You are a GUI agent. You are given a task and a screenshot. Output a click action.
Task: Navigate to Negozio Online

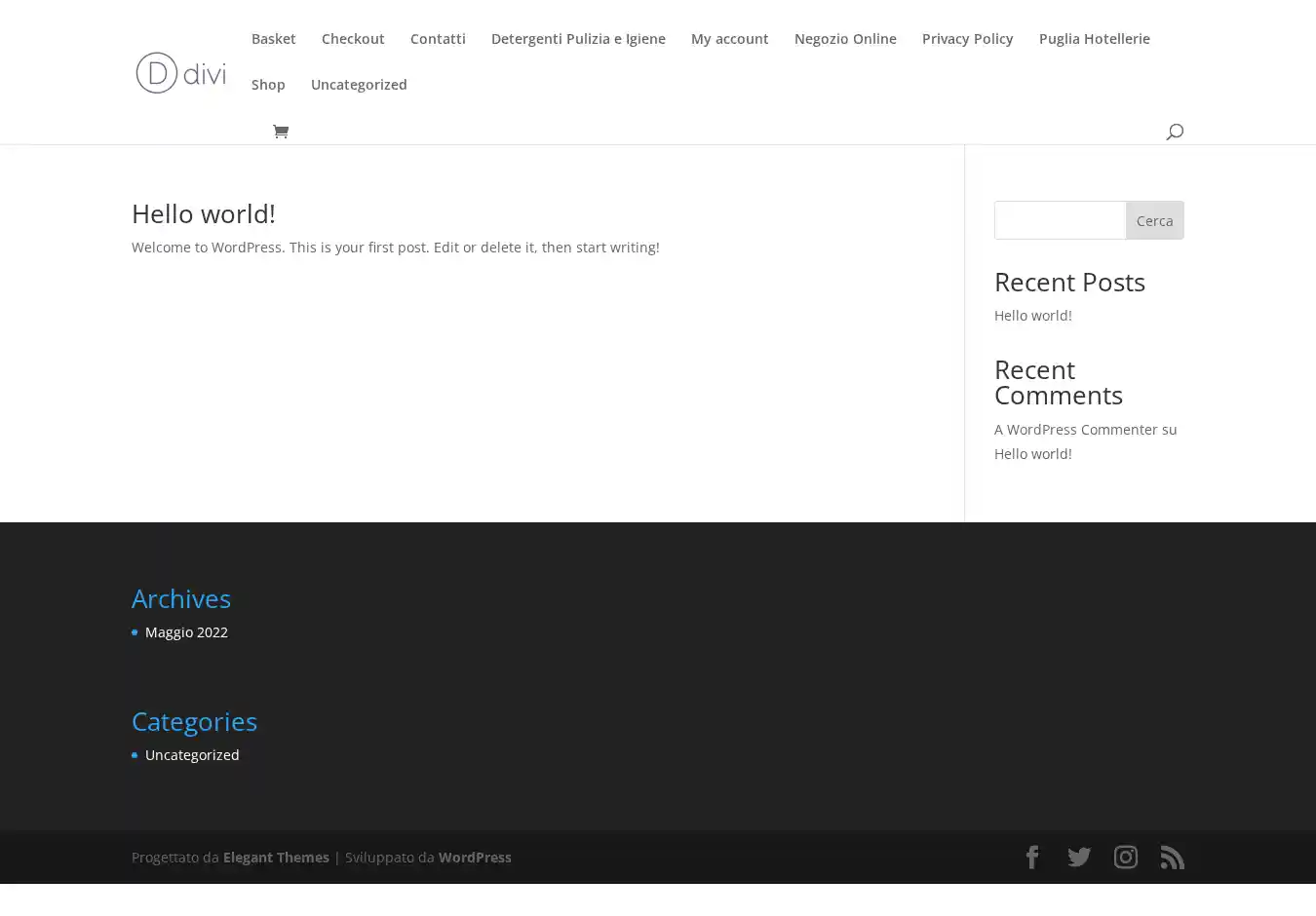tap(845, 39)
